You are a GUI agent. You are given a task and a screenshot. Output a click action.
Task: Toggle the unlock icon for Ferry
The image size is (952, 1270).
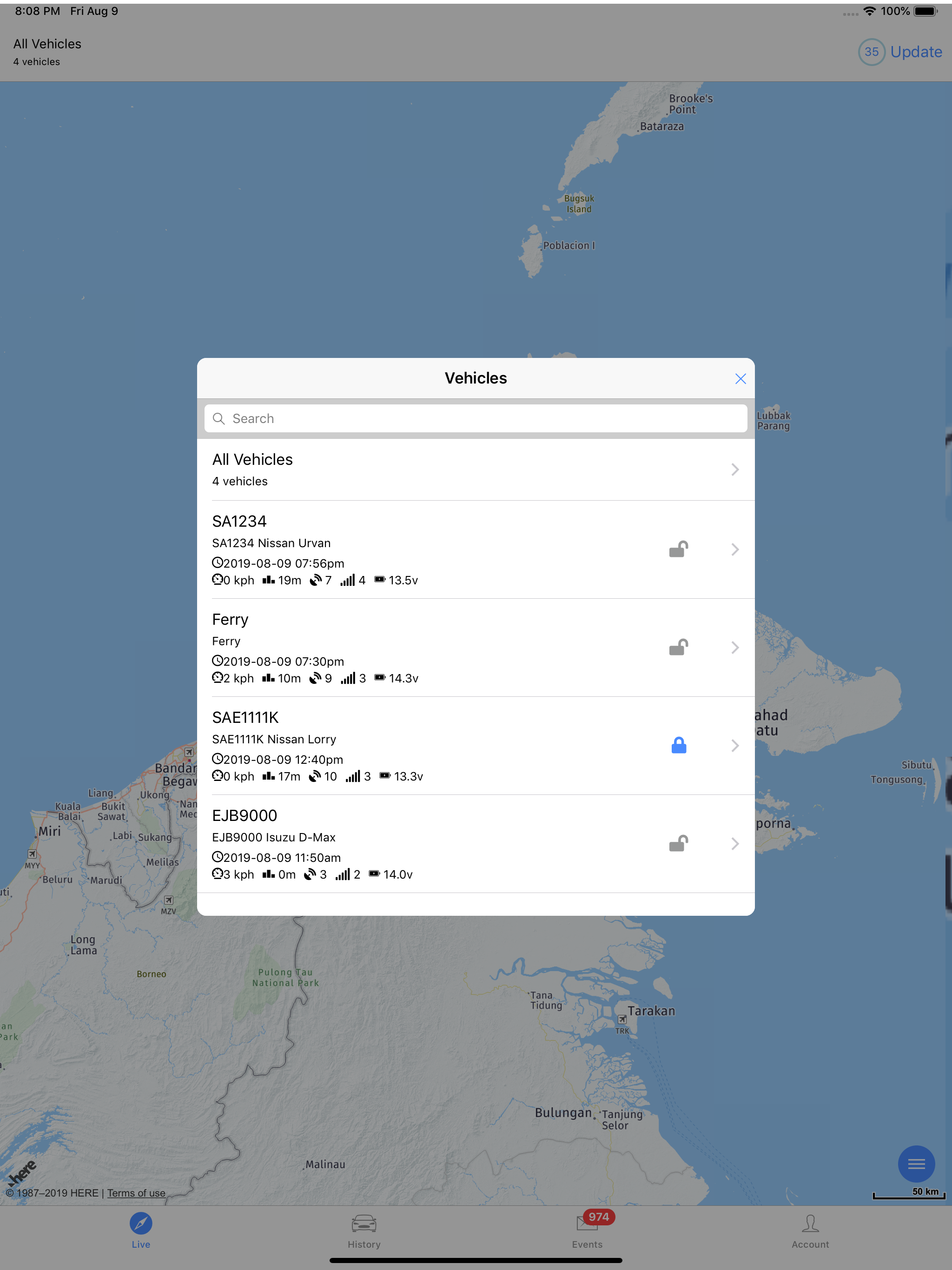click(678, 648)
